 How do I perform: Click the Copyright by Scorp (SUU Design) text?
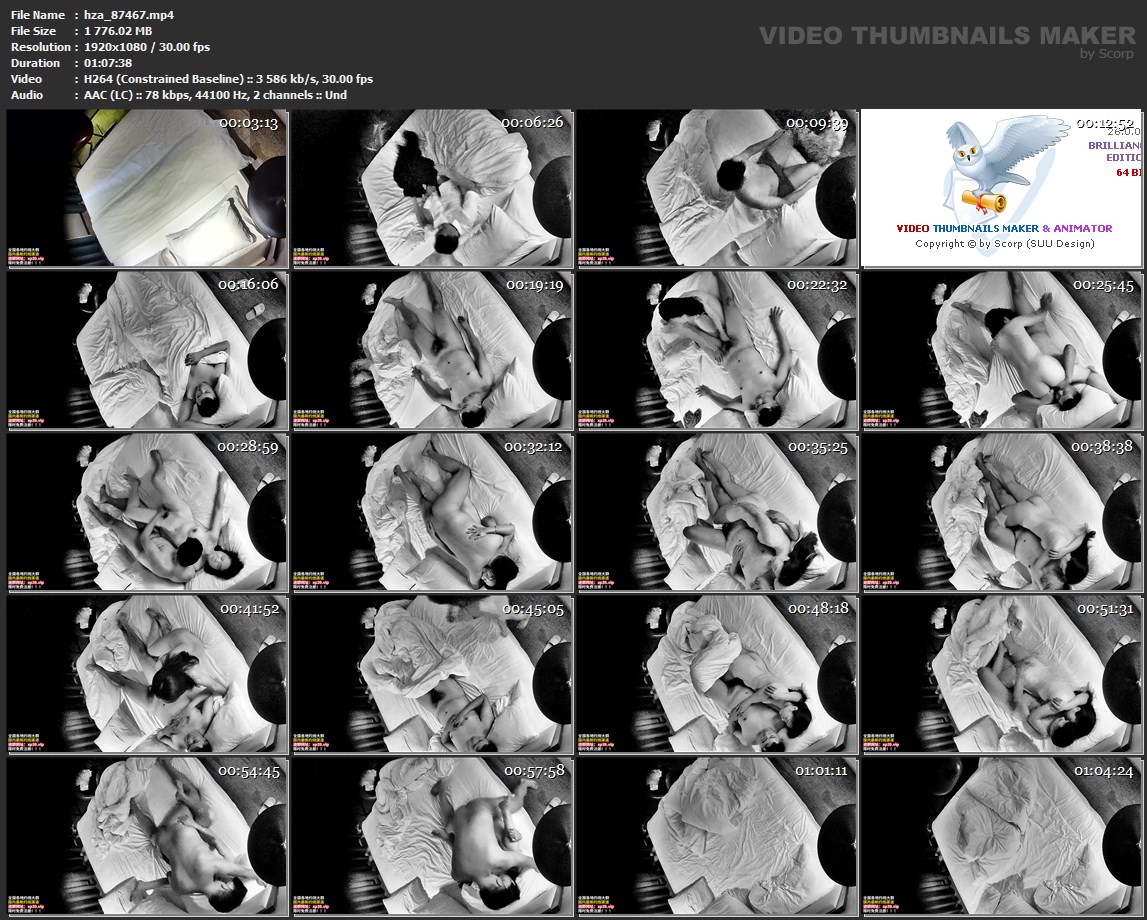(x=1004, y=244)
